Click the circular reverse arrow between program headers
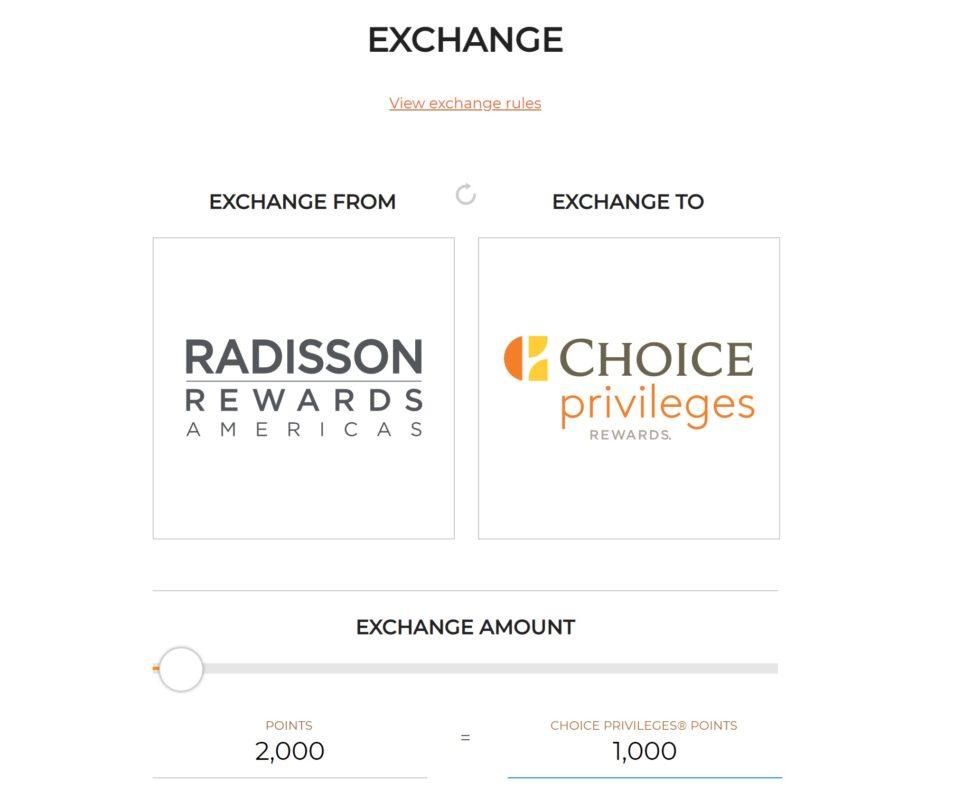 [x=463, y=194]
